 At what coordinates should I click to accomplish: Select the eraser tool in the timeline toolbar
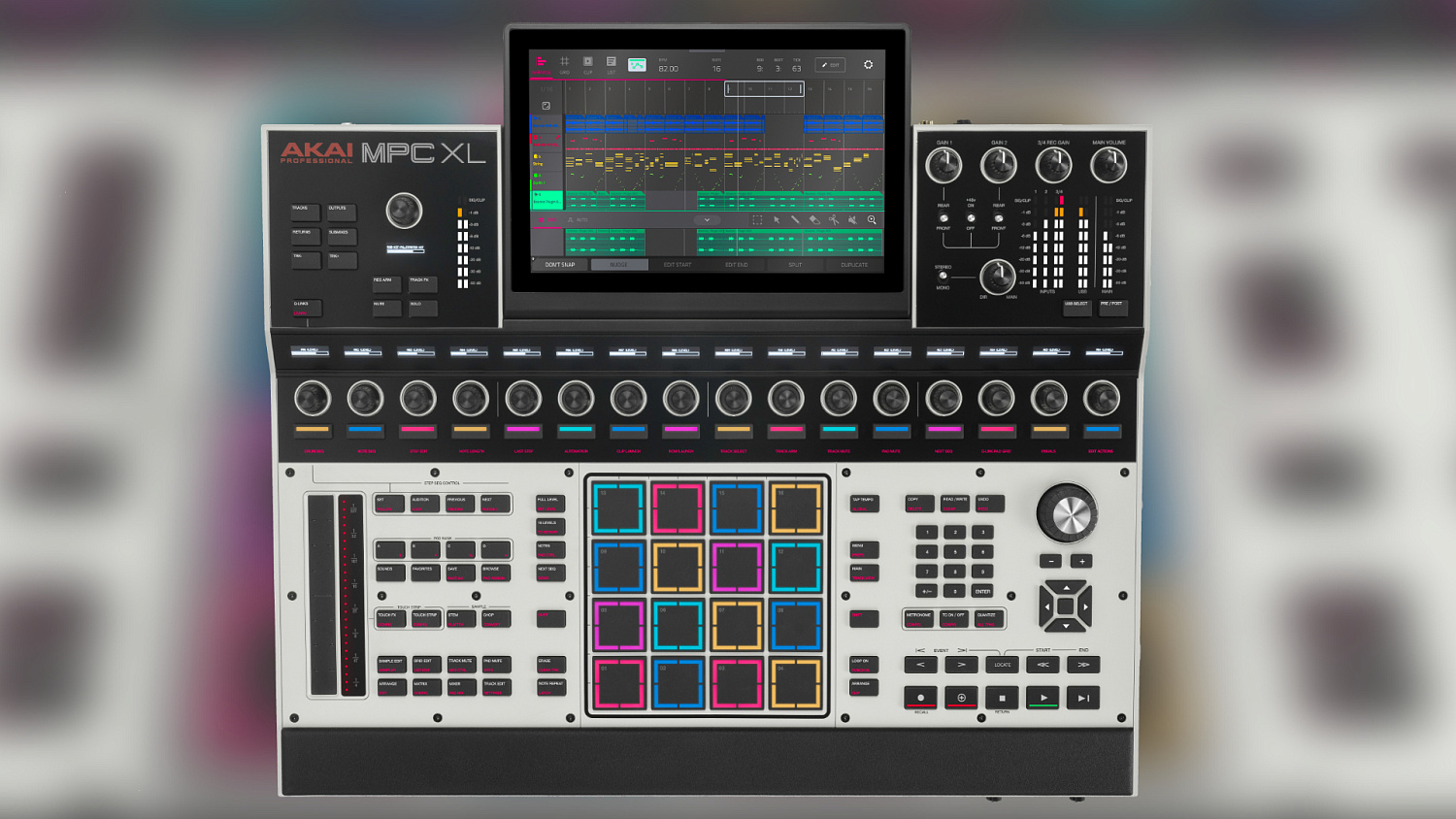coord(814,219)
